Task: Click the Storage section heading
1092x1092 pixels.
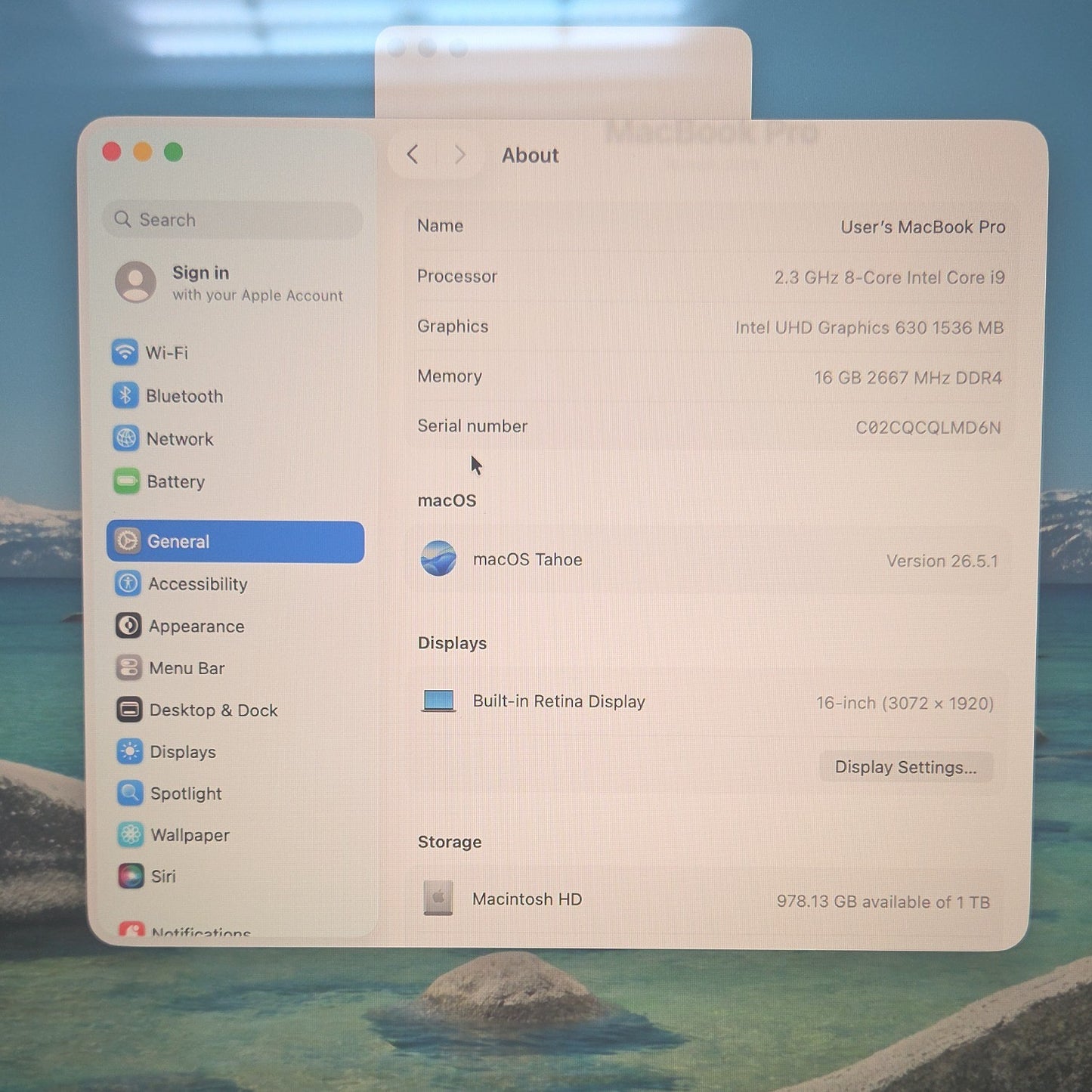Action: pyautogui.click(x=450, y=842)
